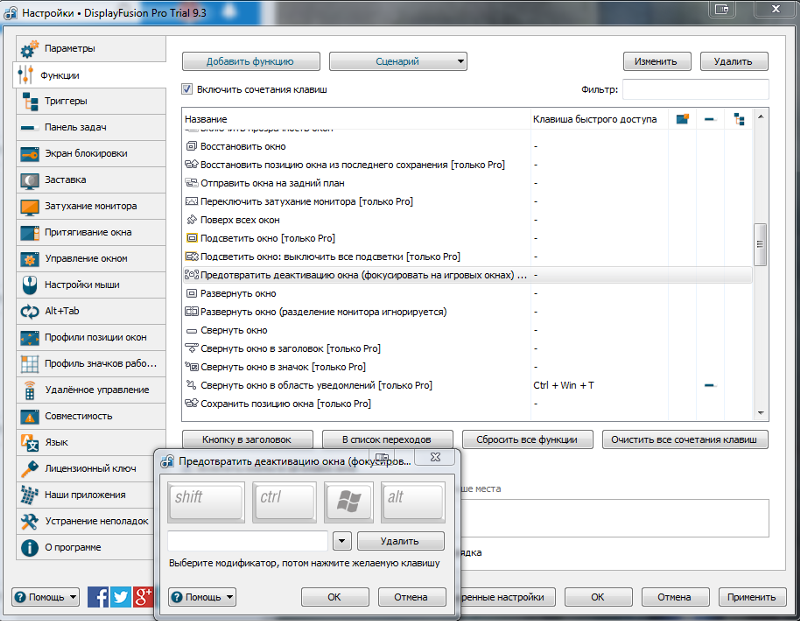800x621 pixels.
Task: Toggle 'Включить сочетания клавиш' checkbox
Action: [x=187, y=89]
